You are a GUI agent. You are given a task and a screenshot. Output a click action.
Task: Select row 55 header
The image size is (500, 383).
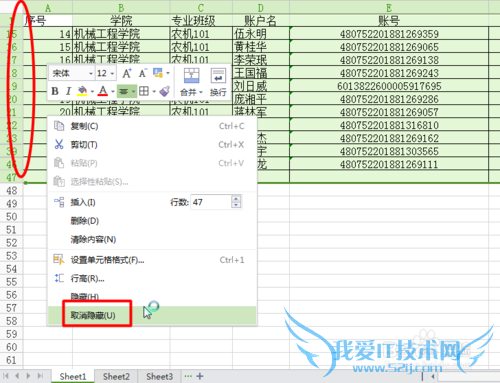coord(11,282)
